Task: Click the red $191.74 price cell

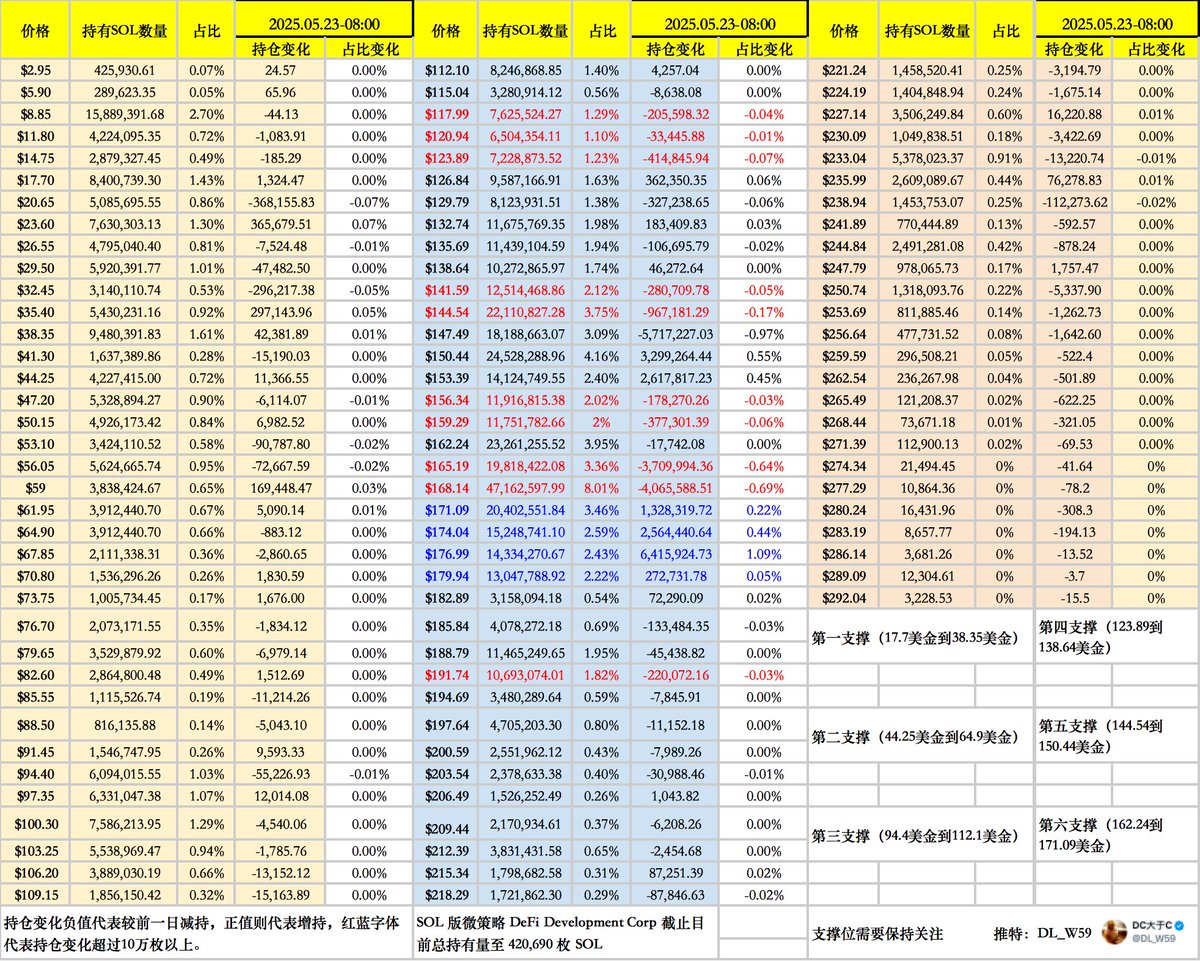Action: (446, 675)
